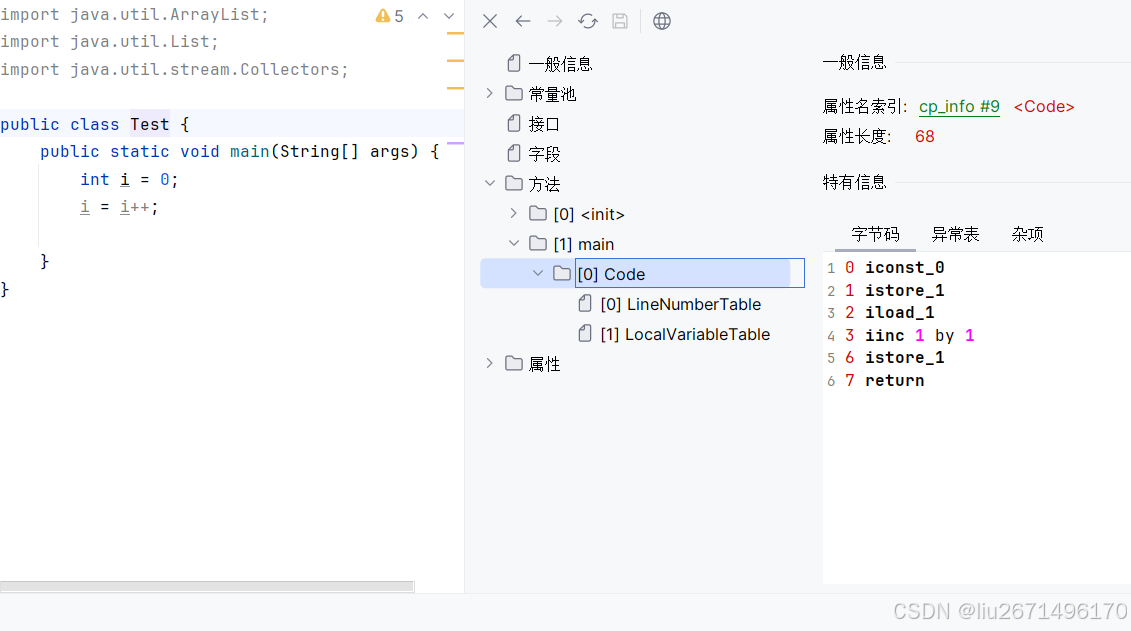
Task: Open [1] LocalVariableTable entry
Action: pos(685,335)
